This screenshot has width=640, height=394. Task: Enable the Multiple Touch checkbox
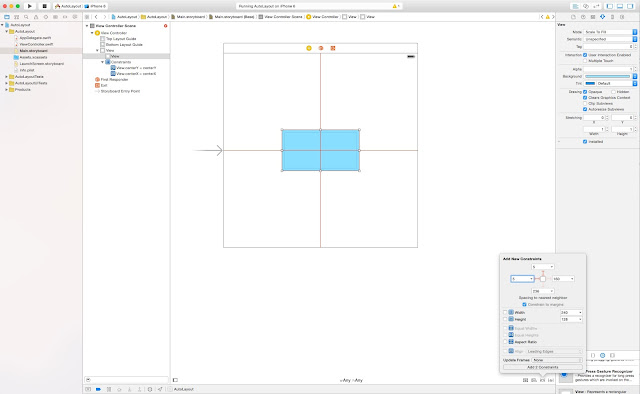[585, 60]
